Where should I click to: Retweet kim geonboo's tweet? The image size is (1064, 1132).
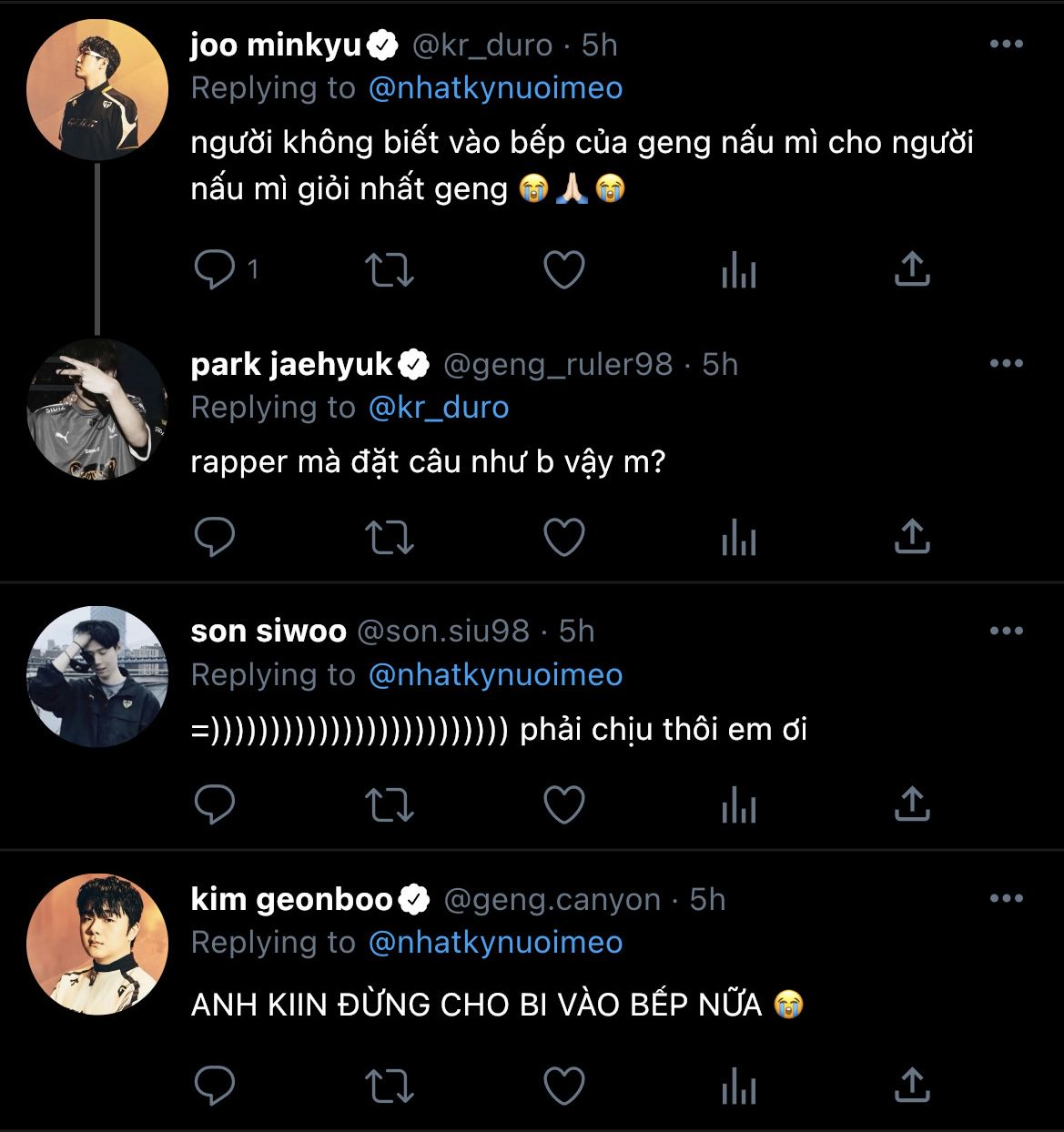[389, 1085]
